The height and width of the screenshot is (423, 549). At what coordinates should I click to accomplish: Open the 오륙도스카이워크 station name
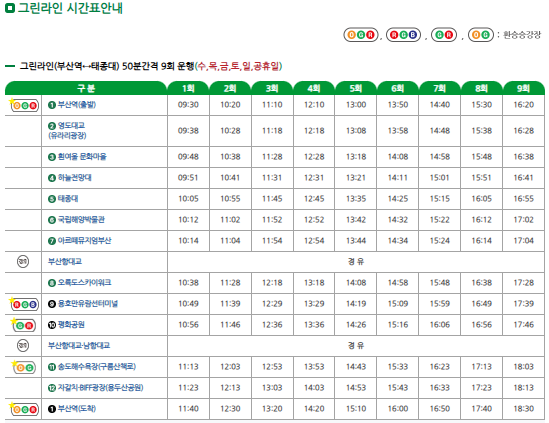tap(84, 283)
